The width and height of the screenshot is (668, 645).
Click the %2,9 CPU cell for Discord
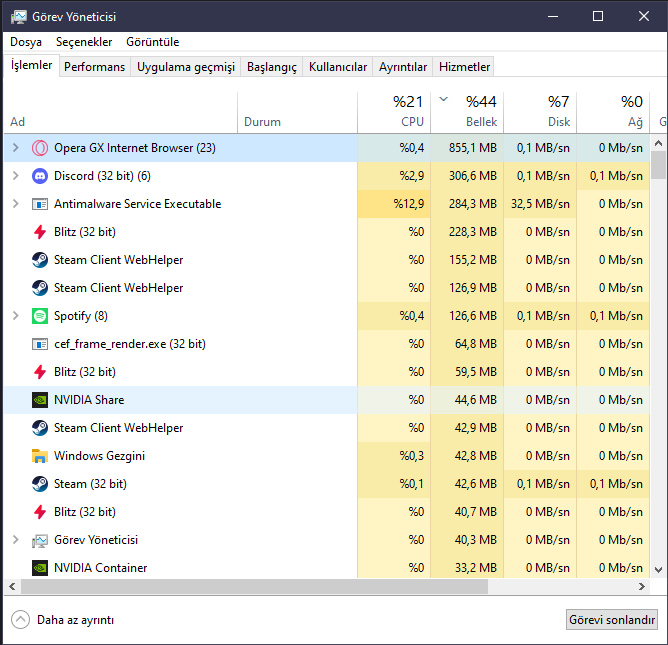[394, 176]
